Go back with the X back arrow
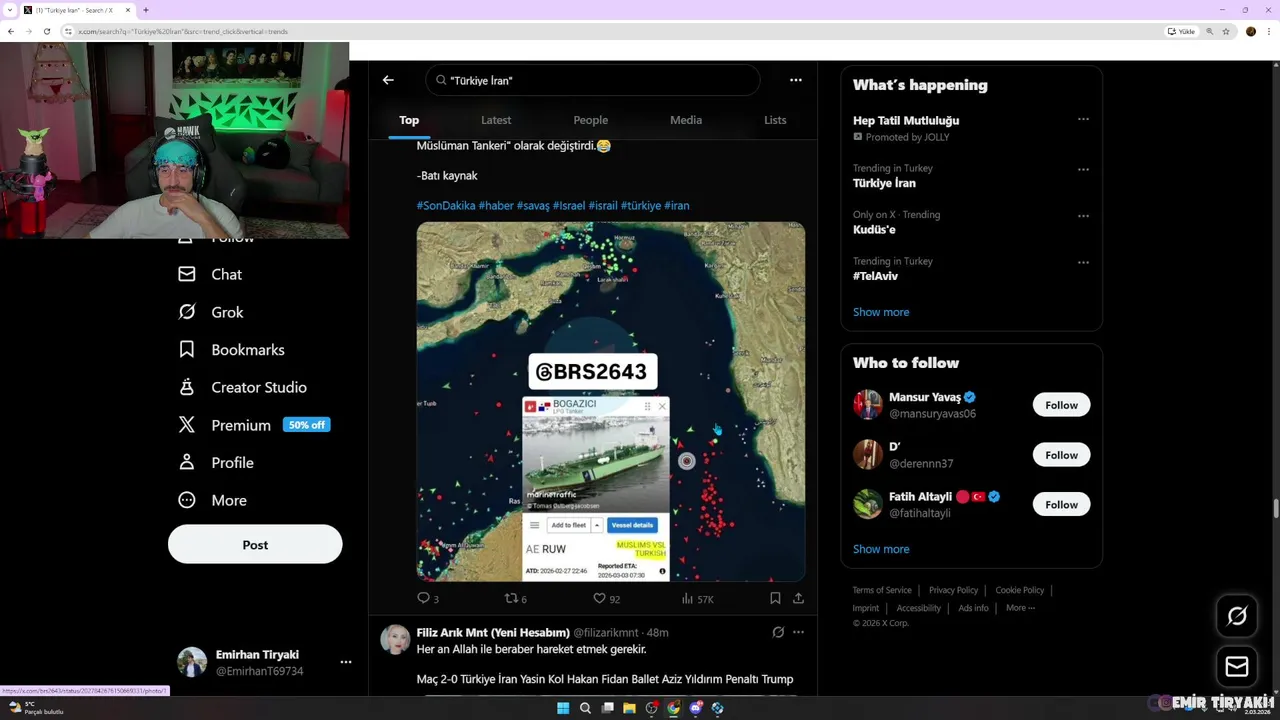This screenshot has width=1280, height=720. coord(388,80)
